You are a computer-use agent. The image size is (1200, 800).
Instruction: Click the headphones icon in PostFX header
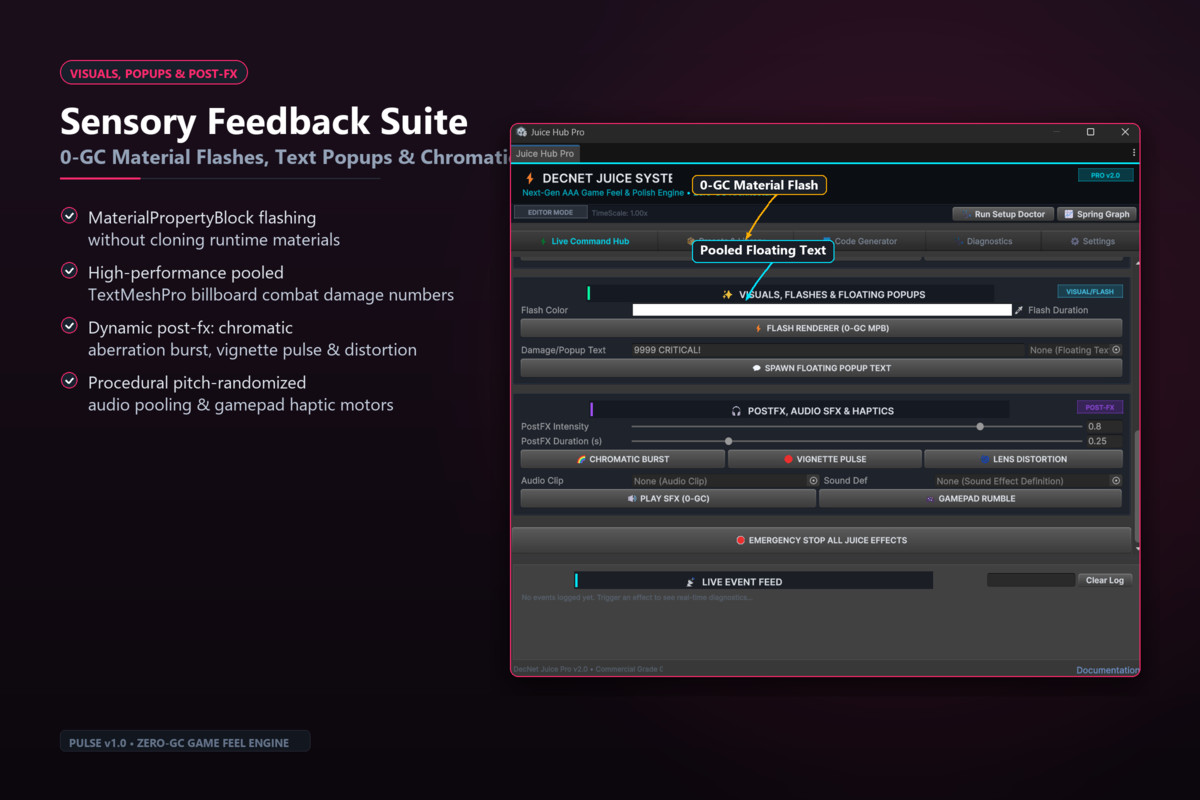point(736,411)
